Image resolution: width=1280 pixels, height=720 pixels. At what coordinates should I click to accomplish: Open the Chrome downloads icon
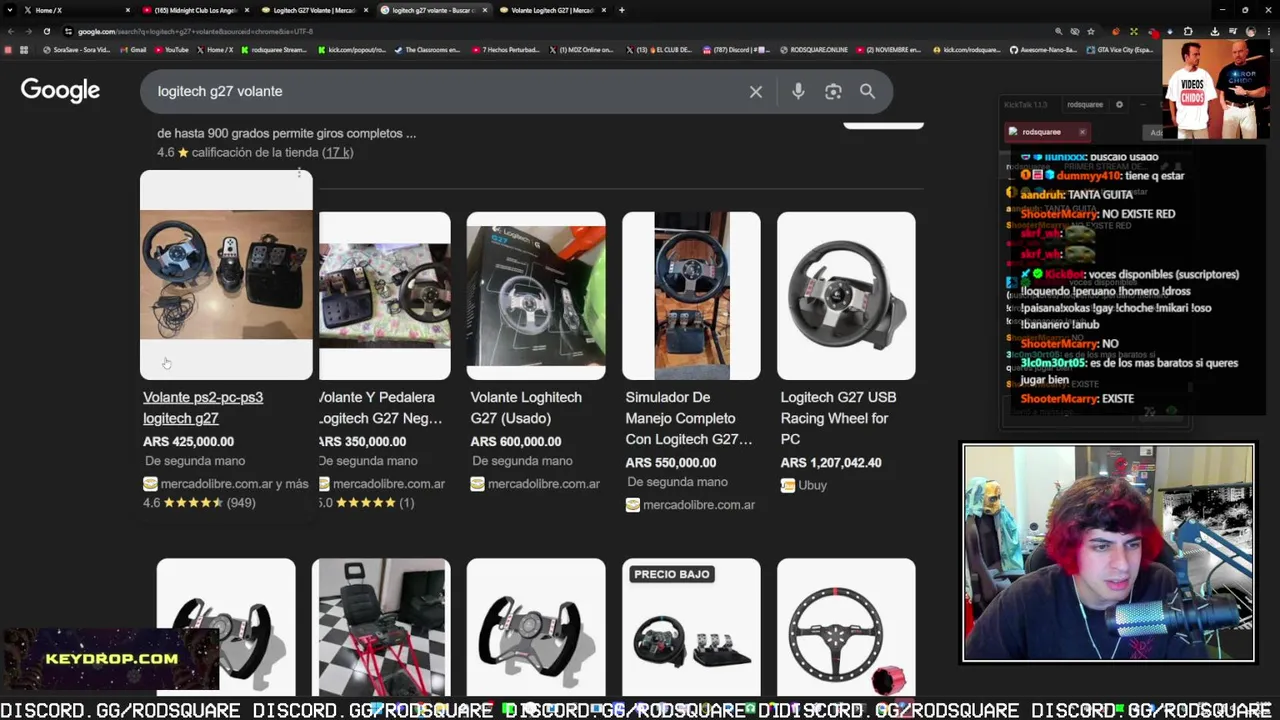pyautogui.click(x=1214, y=31)
